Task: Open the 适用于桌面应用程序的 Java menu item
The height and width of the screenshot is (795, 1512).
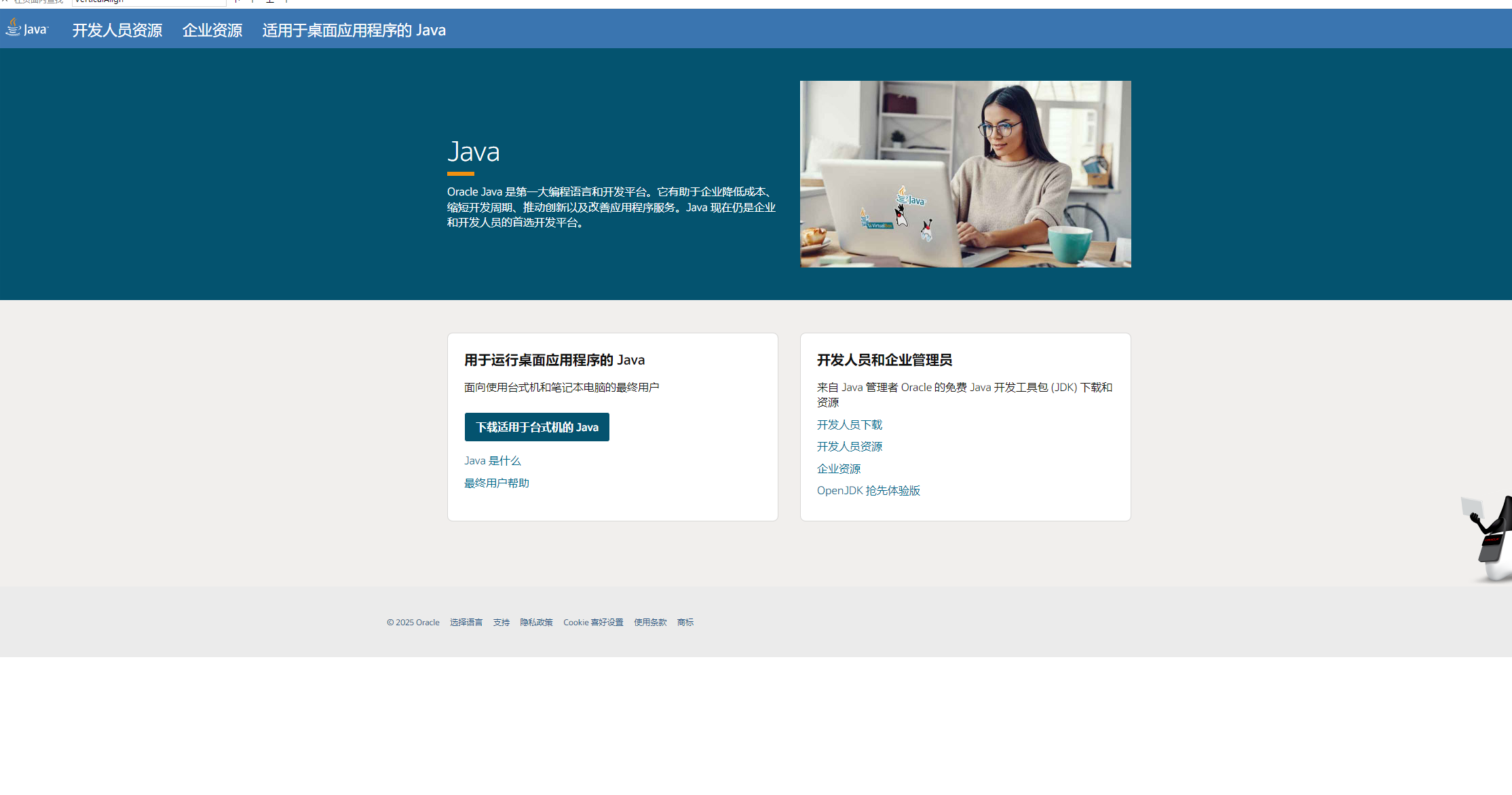Action: click(354, 30)
